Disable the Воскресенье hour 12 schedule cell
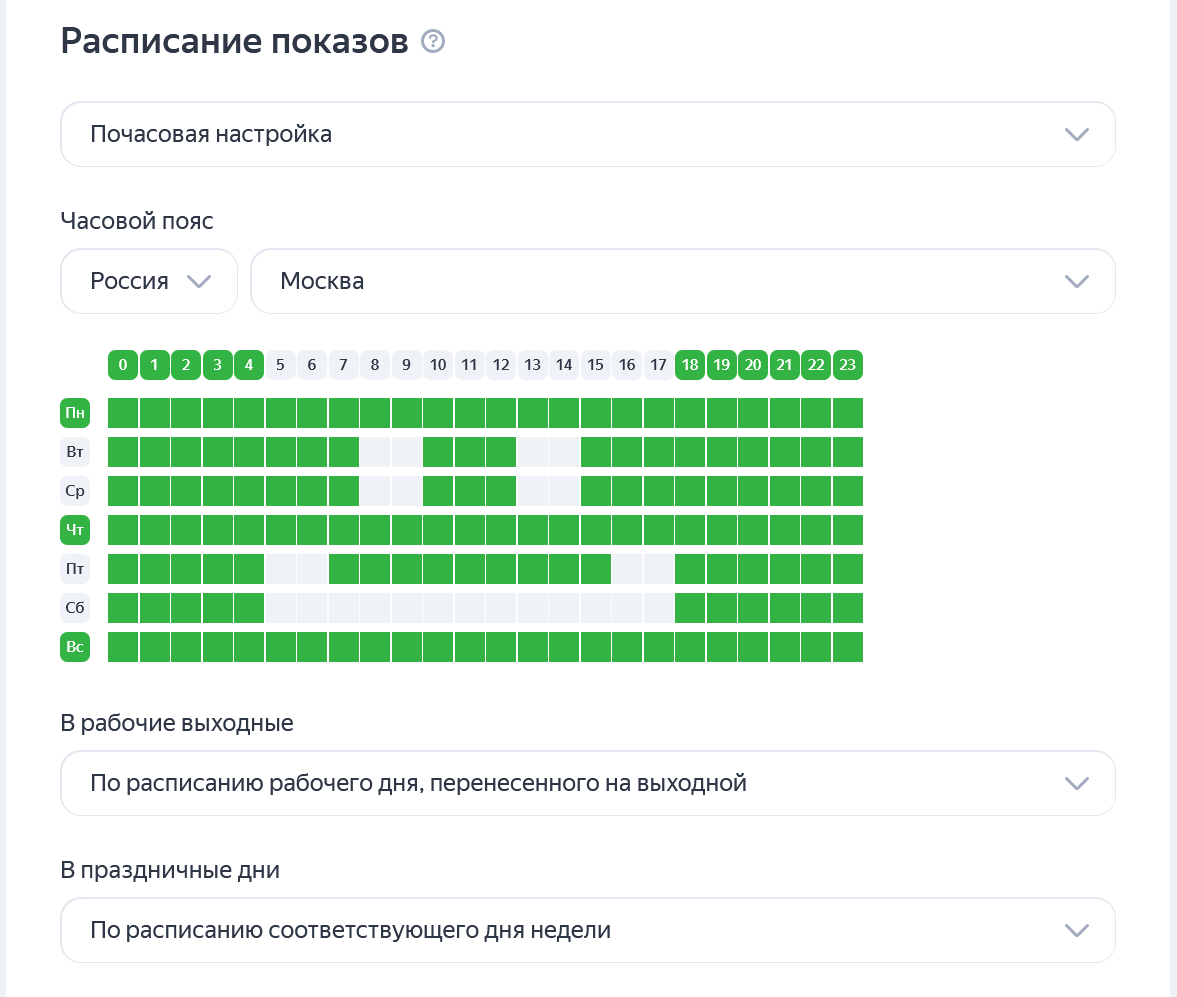The height and width of the screenshot is (997, 1177). coord(501,646)
